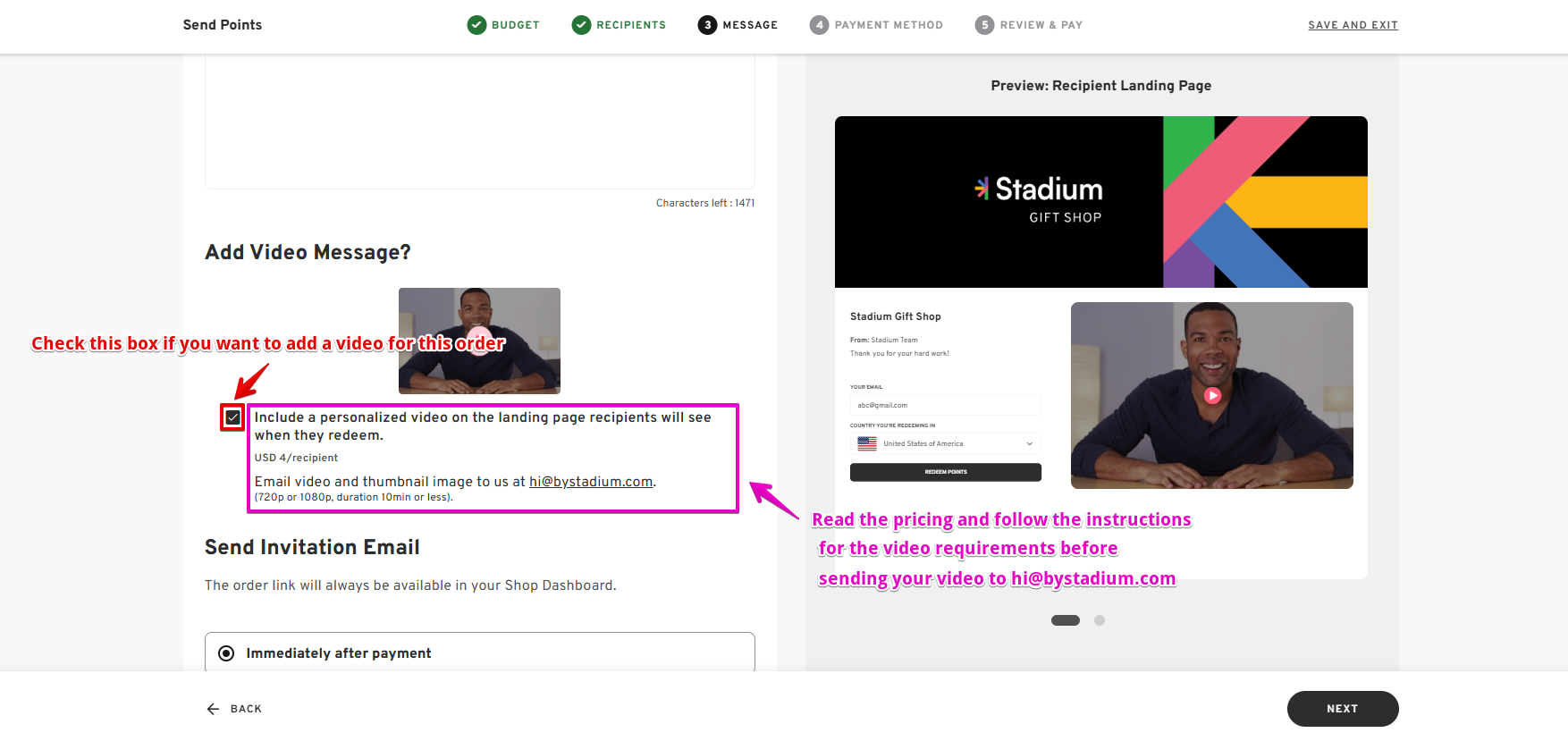Image resolution: width=1568 pixels, height=741 pixels.
Task: Click the video message thumbnail image
Action: pos(479,341)
